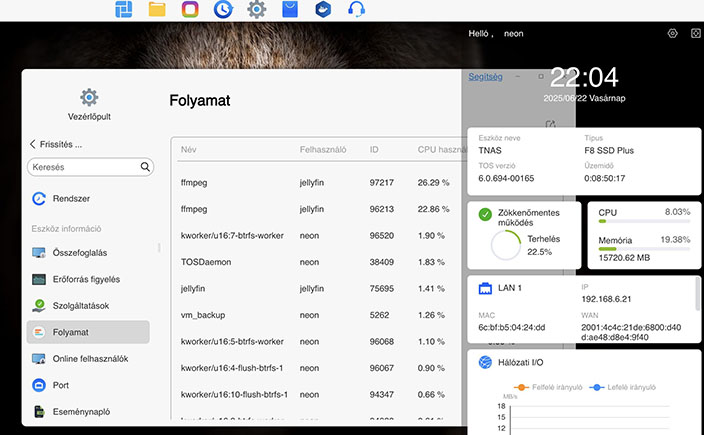Image resolution: width=704 pixels, height=435 pixels.
Task: Click the Eseménynapló document icon
Action: point(39,412)
